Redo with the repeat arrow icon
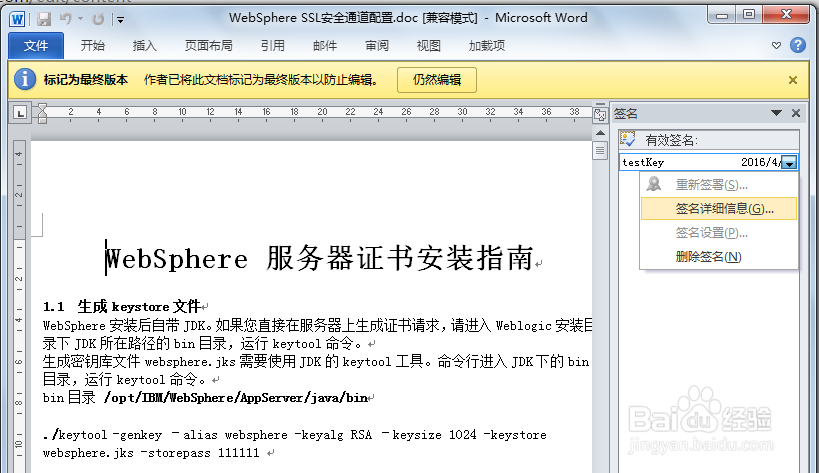The image size is (819, 473). [x=98, y=19]
